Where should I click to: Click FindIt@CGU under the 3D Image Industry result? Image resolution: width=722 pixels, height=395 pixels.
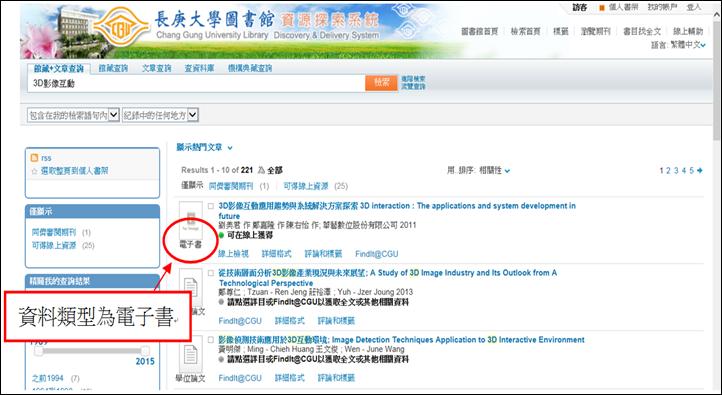(x=240, y=320)
